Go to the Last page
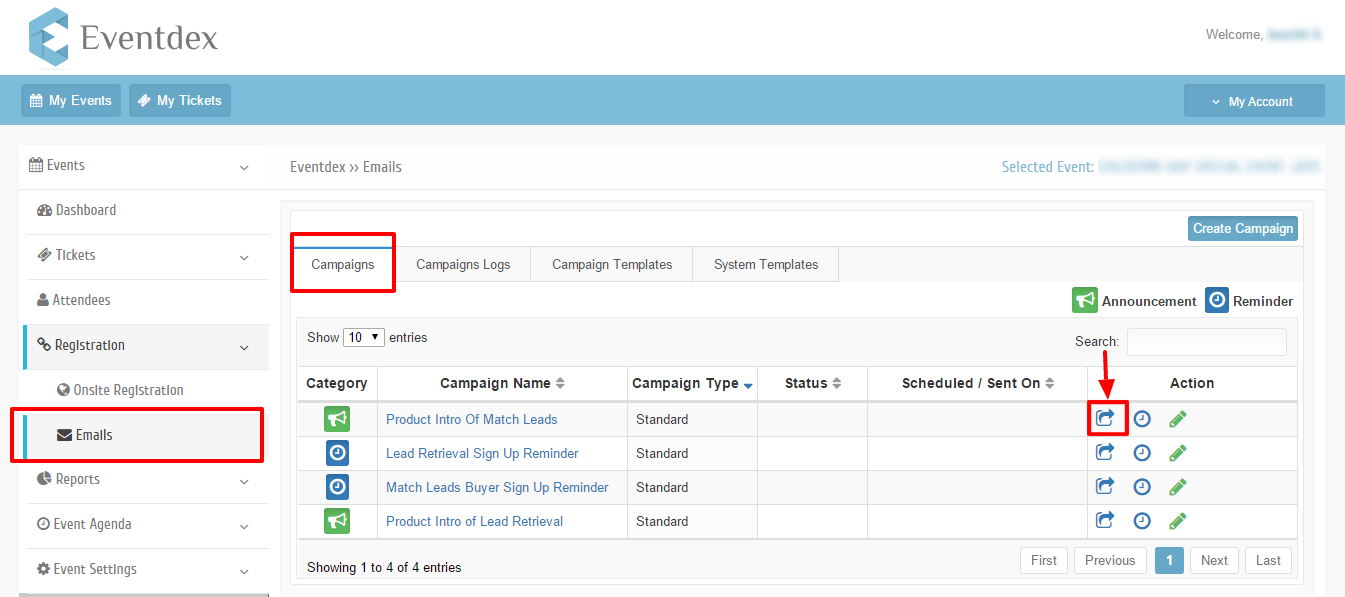Screen dimensions: 1345x597 pyautogui.click(x=1268, y=560)
